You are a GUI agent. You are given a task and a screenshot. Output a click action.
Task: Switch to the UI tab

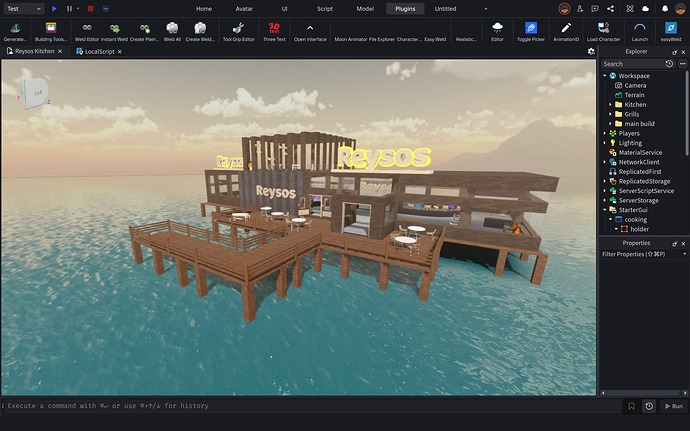284,9
